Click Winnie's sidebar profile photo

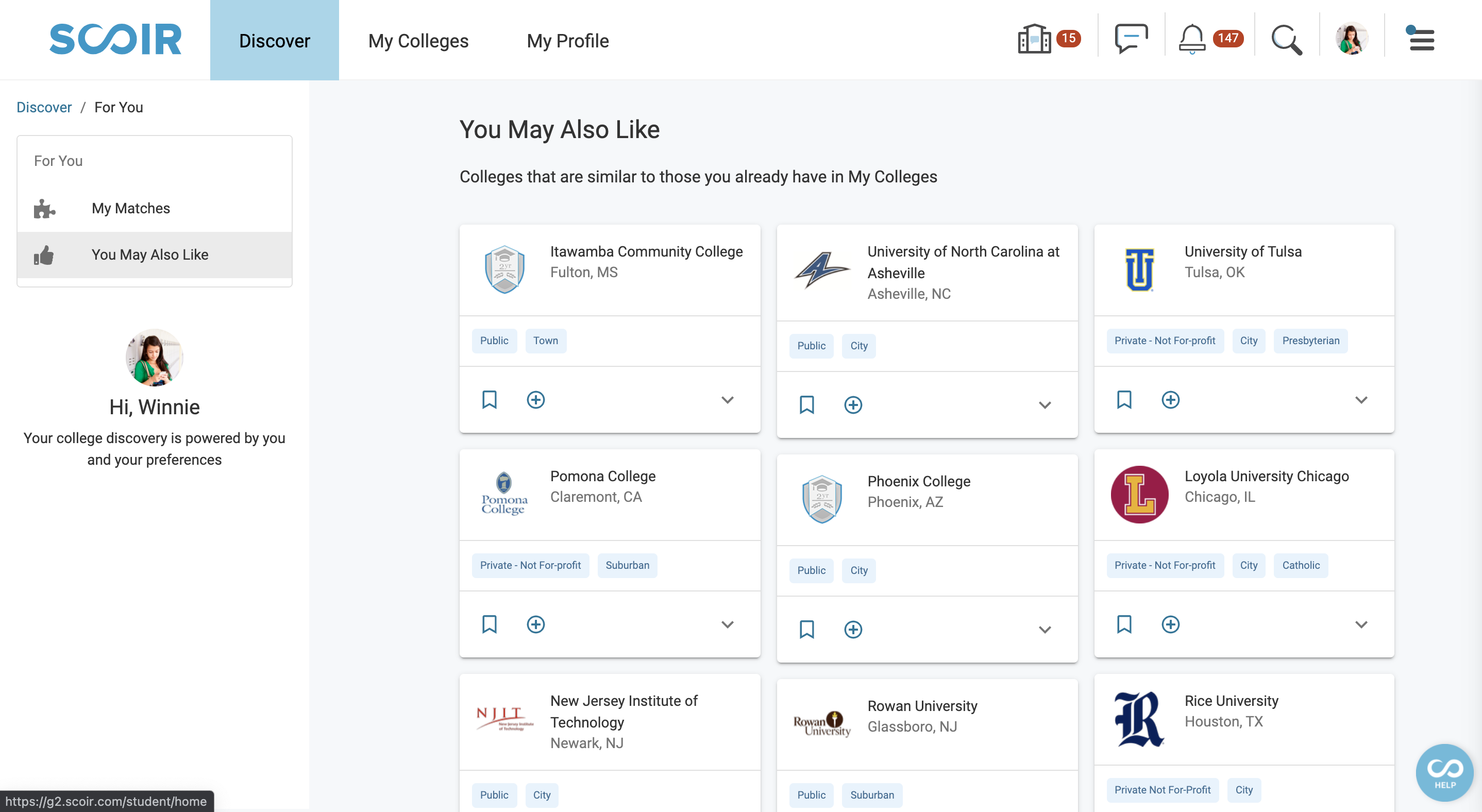tap(154, 358)
